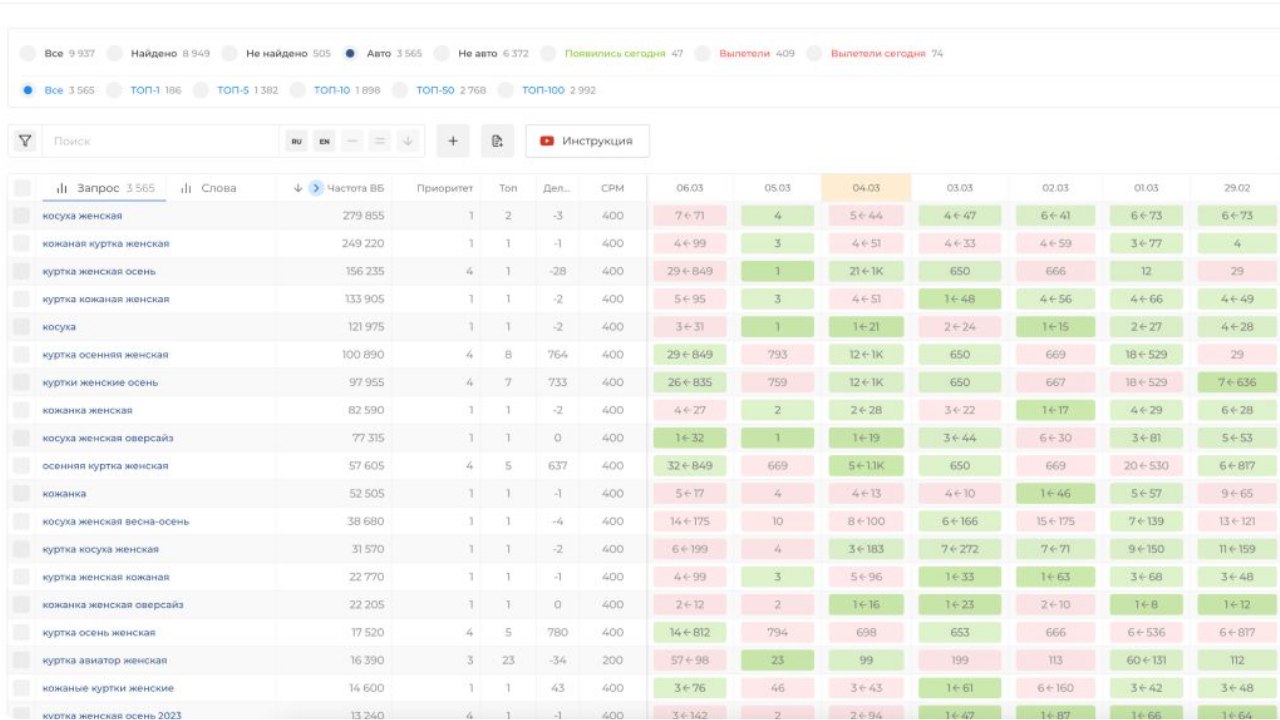Toggle the RU language filter
Viewport: 1280px width, 720px height.
(297, 141)
